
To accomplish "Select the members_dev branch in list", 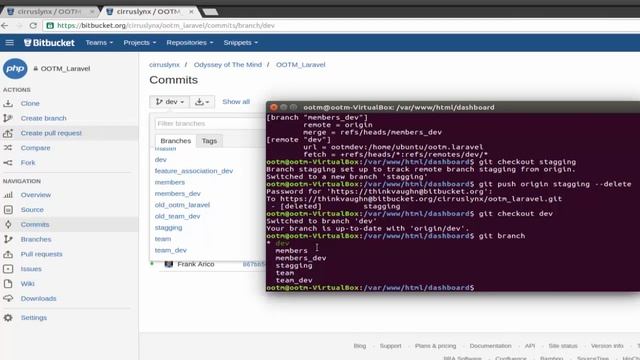I will click(x=178, y=193).
